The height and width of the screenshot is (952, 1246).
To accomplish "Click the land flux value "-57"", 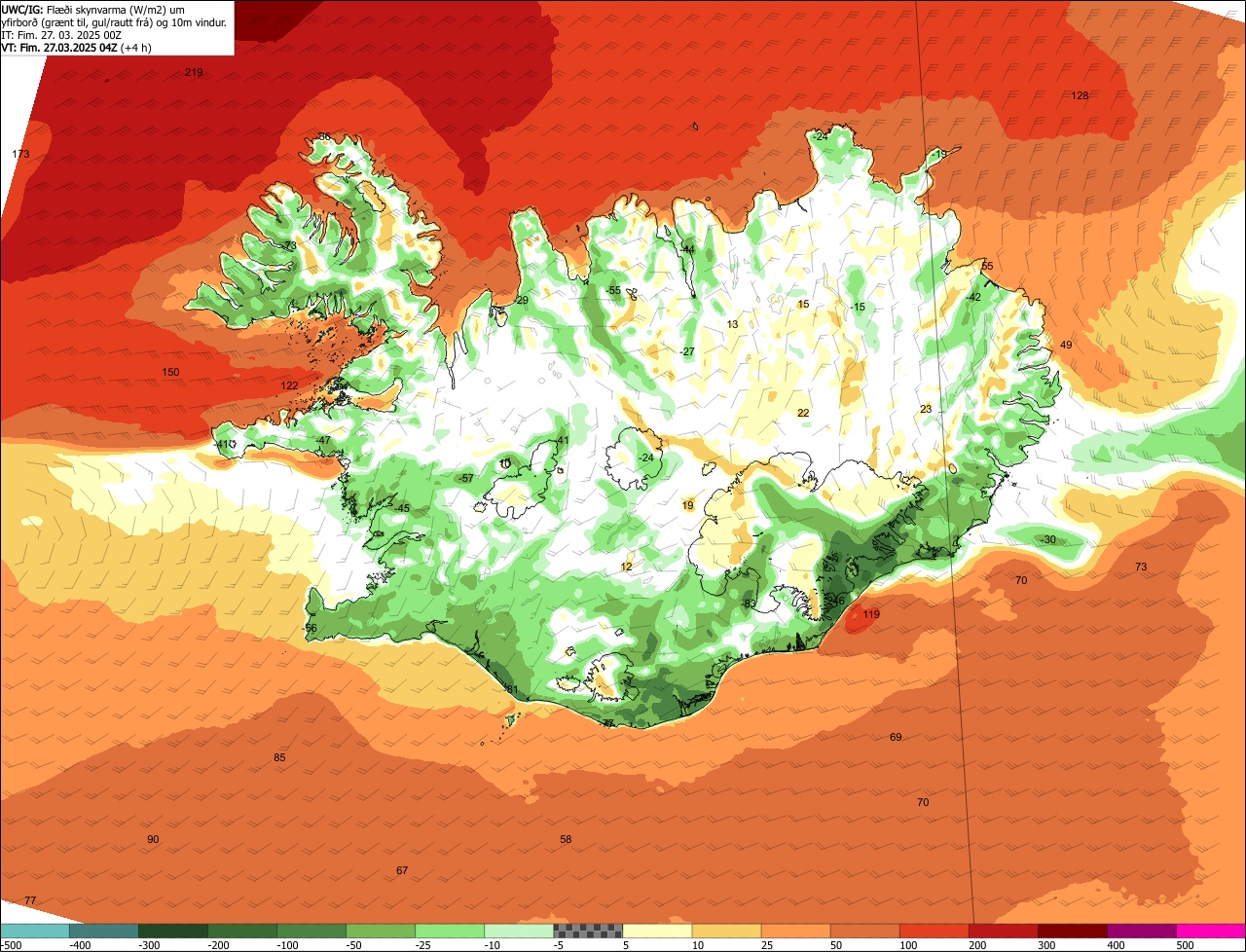I will (466, 478).
